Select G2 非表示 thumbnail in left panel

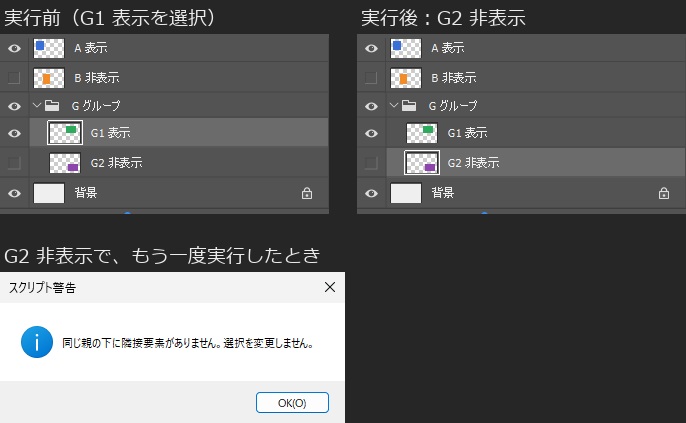tap(65, 163)
